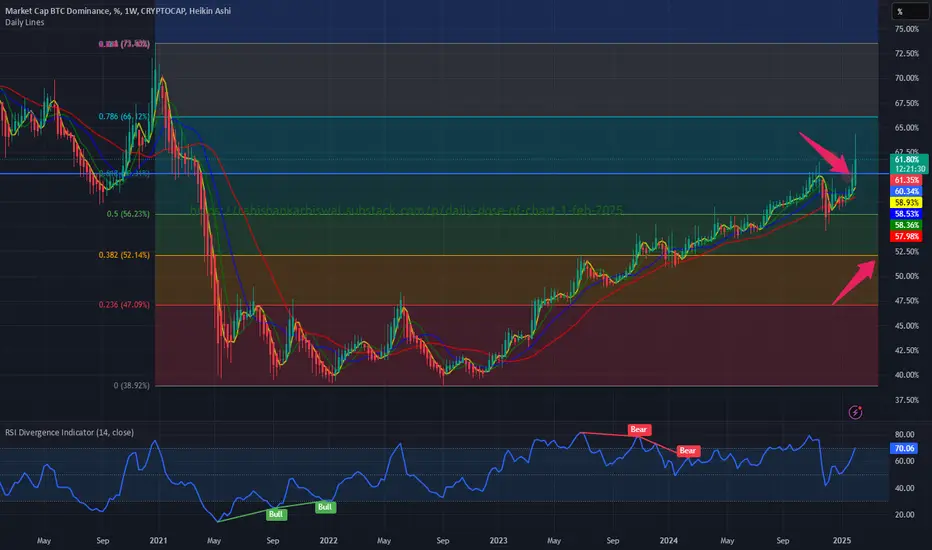
Task: Click the 2024 time axis label
Action: (x=668, y=540)
